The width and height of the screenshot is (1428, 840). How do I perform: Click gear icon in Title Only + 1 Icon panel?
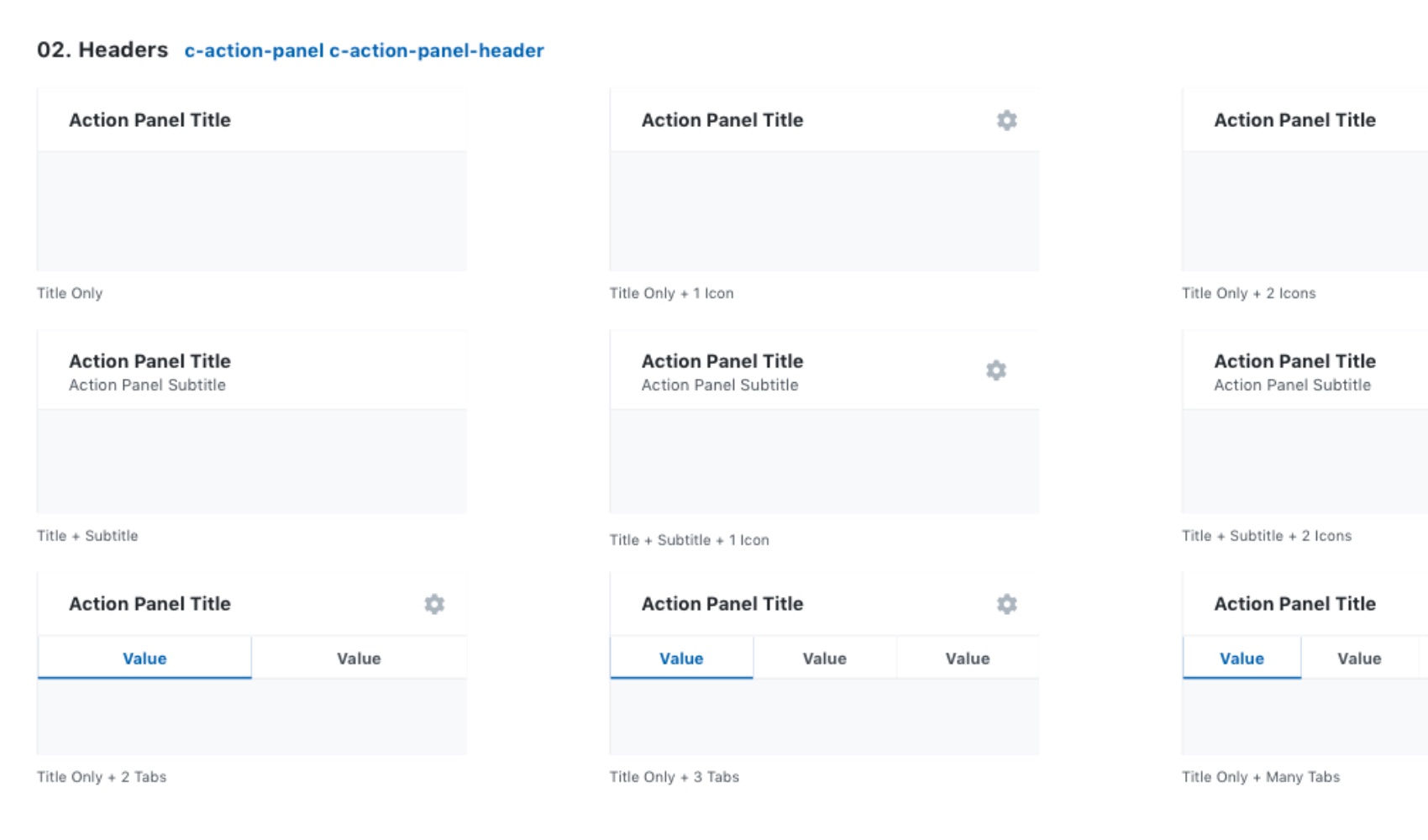1006,120
